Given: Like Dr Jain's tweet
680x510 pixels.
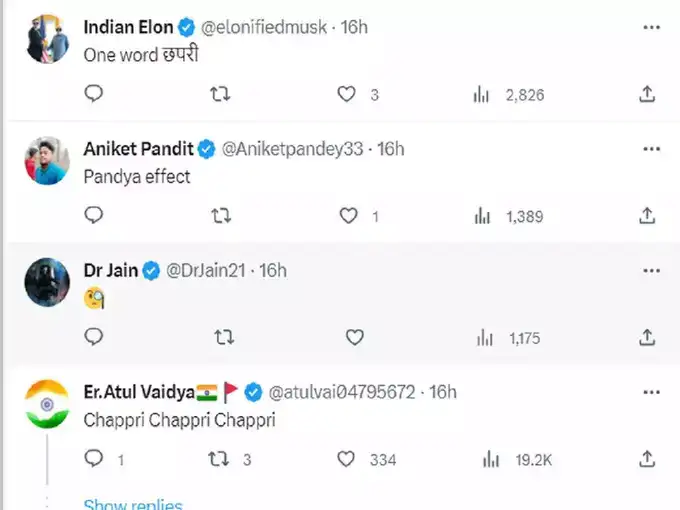Looking at the screenshot, I should (x=354, y=338).
